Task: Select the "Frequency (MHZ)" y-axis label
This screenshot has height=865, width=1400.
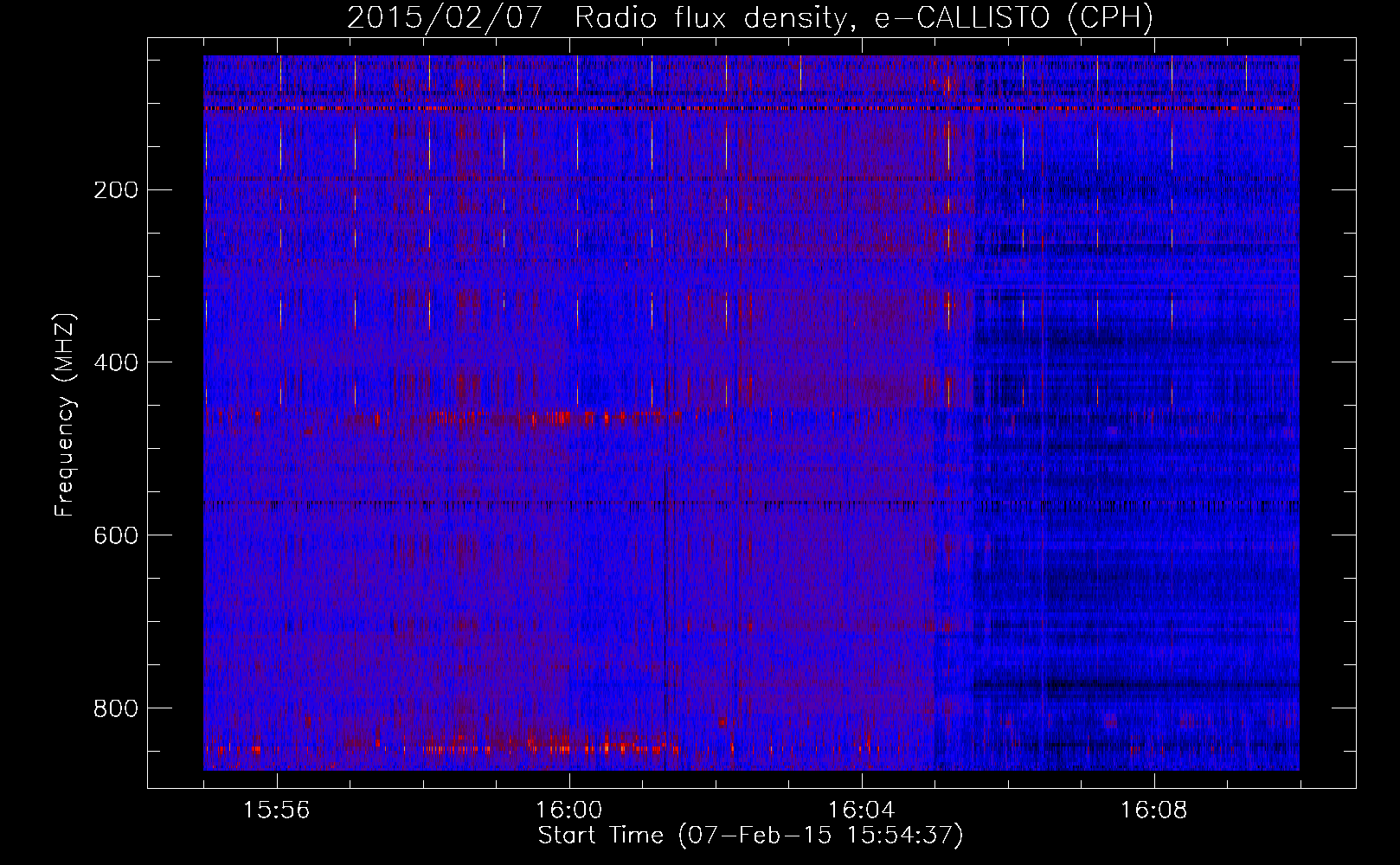Action: point(65,414)
